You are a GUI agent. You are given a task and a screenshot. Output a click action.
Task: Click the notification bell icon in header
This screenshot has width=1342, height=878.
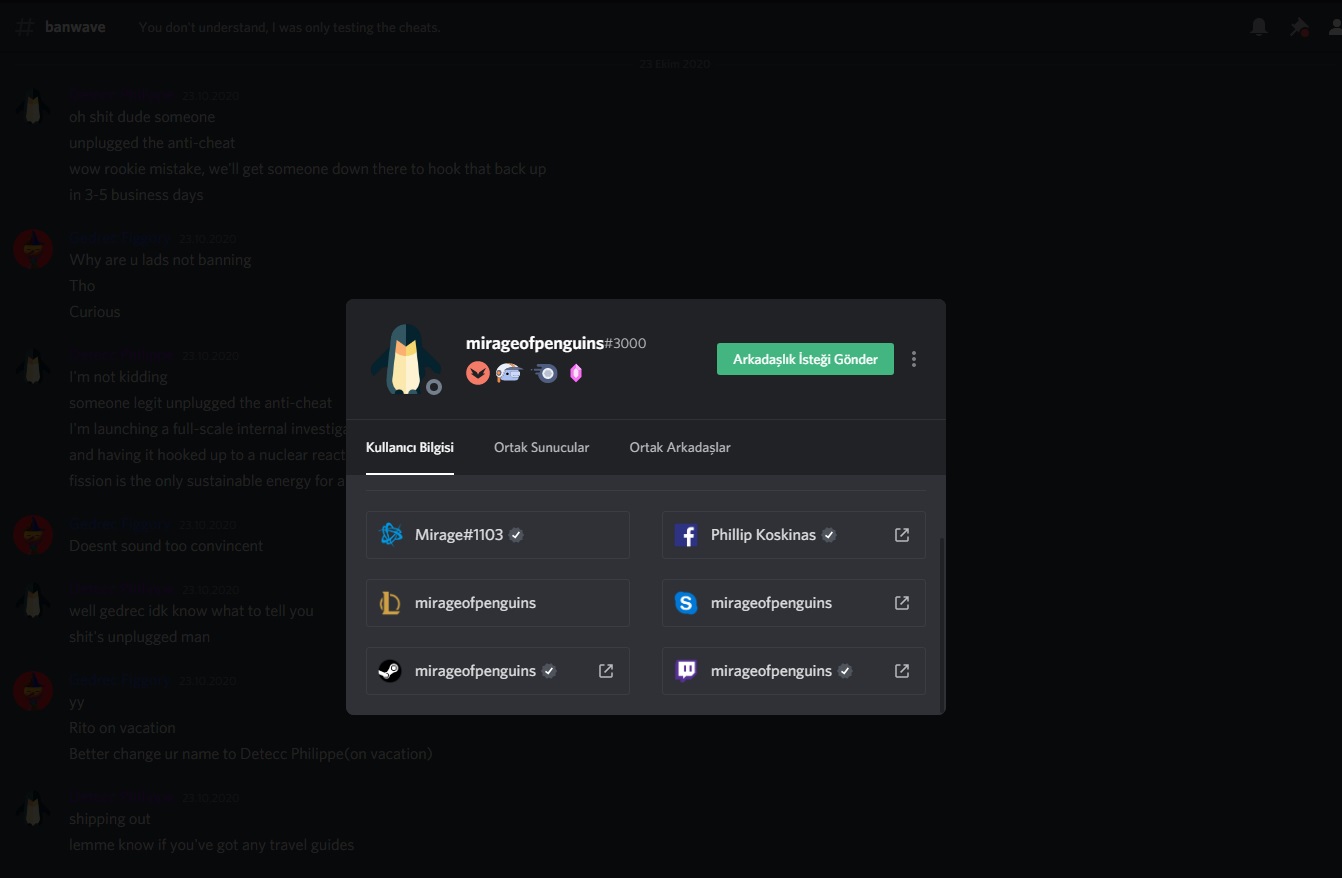(1259, 27)
